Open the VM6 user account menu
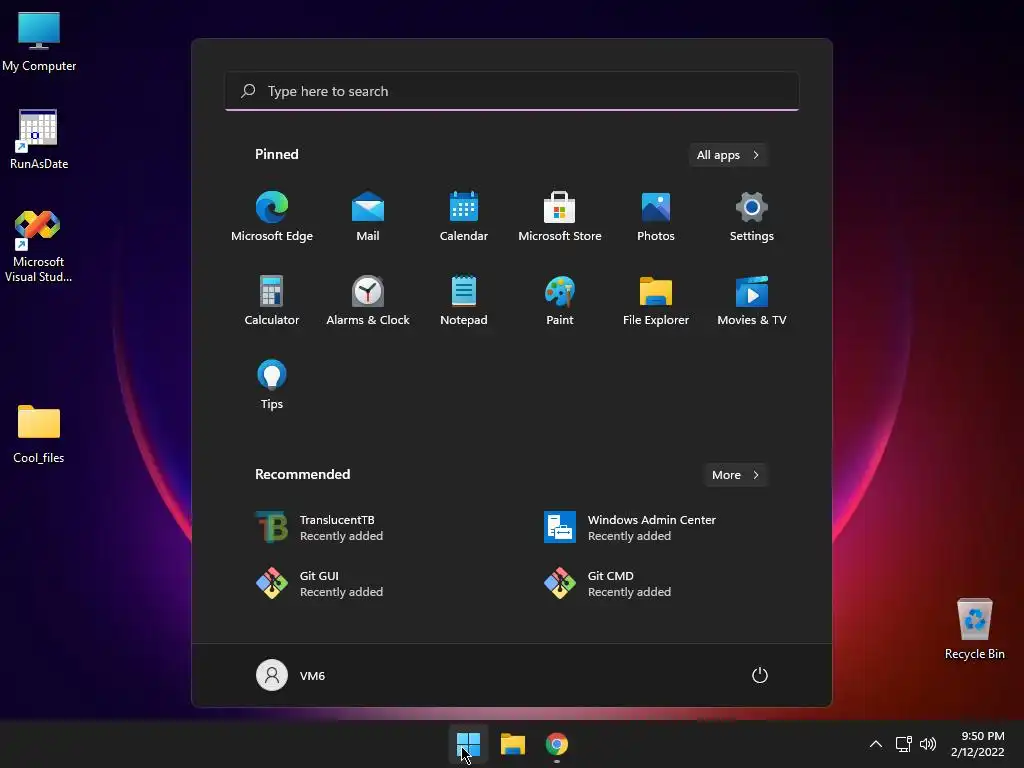 (291, 675)
